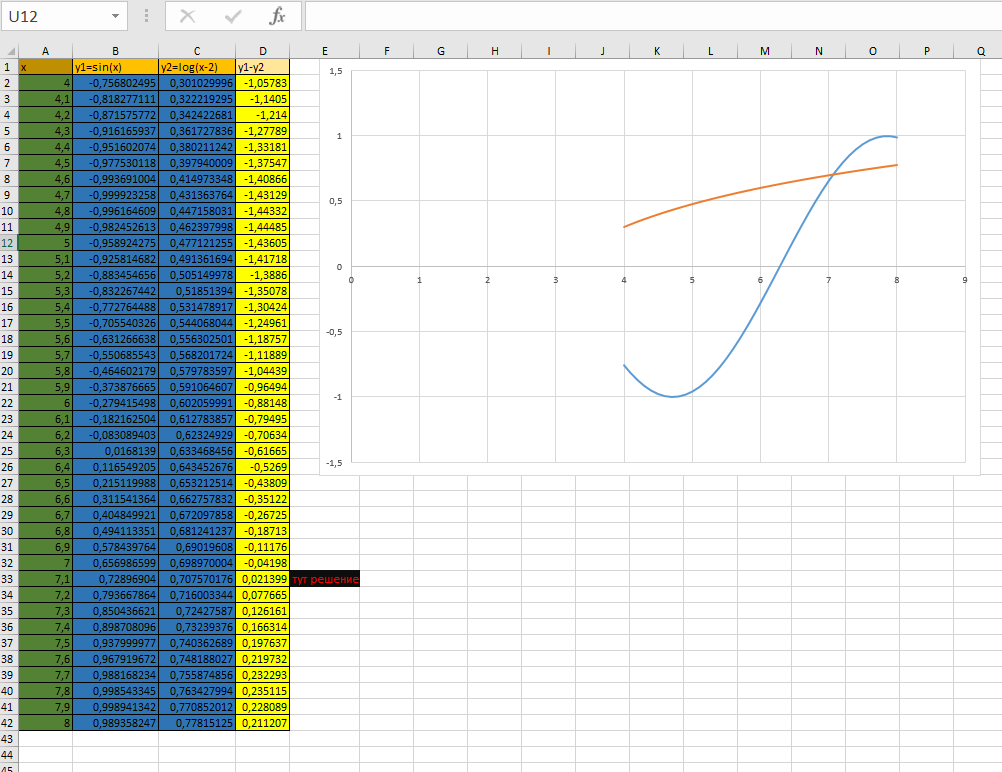The height and width of the screenshot is (772, 1002).
Task: Click x-value cell 6,3 in column A
Action: [x=45, y=451]
